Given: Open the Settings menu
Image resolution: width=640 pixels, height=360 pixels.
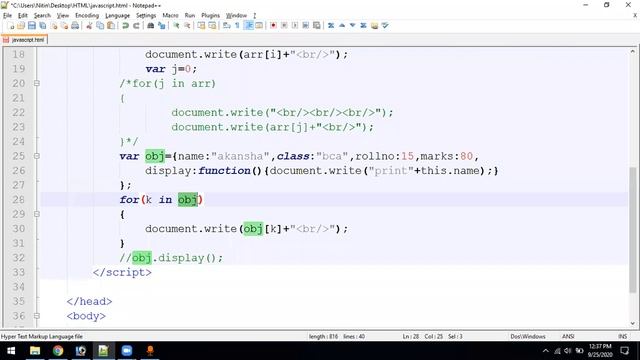Looking at the screenshot, I should (146, 16).
